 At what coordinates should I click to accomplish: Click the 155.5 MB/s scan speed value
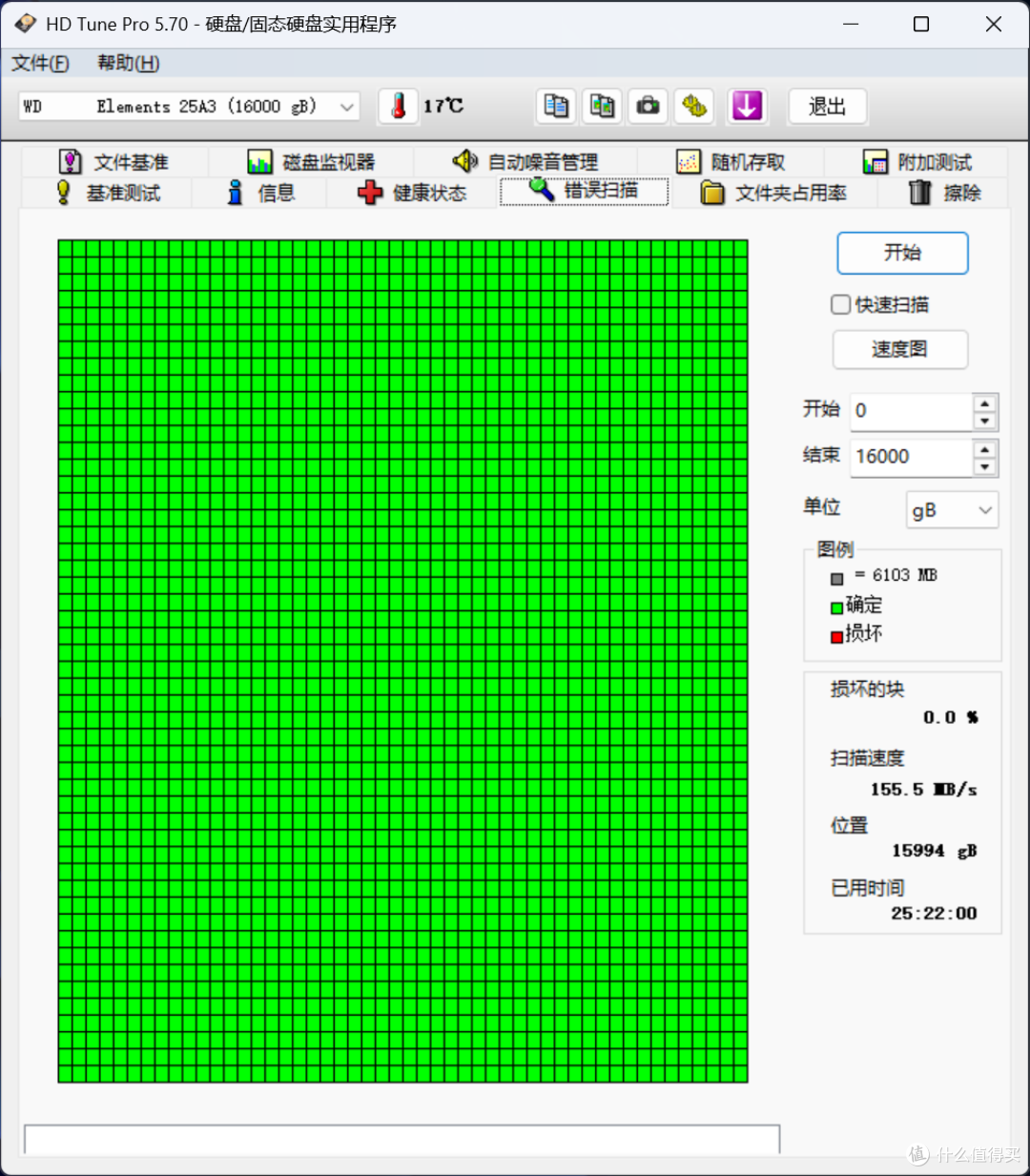pos(923,790)
